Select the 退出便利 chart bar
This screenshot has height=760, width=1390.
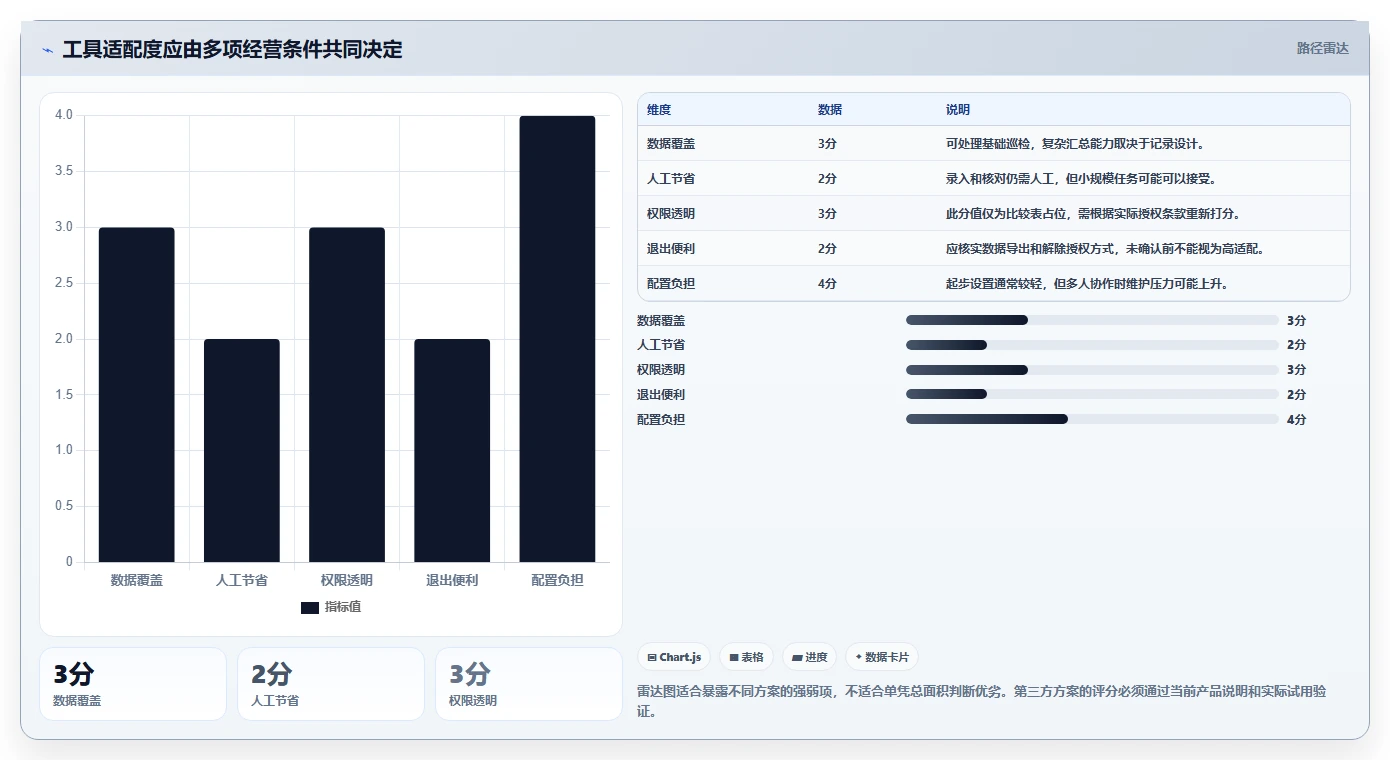click(x=452, y=450)
